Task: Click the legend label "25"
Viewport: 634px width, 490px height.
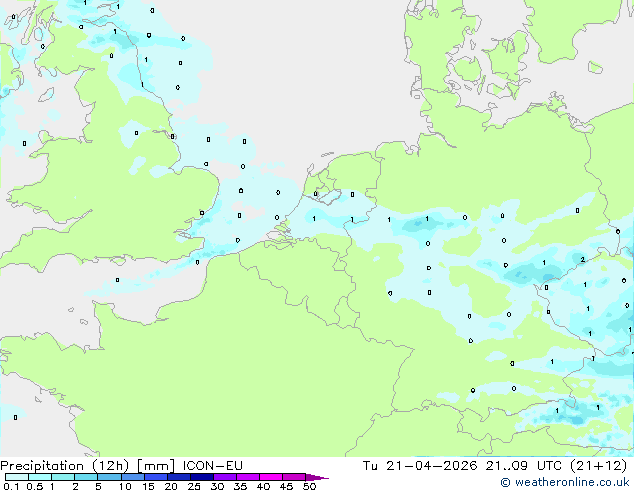Action: click(x=194, y=486)
